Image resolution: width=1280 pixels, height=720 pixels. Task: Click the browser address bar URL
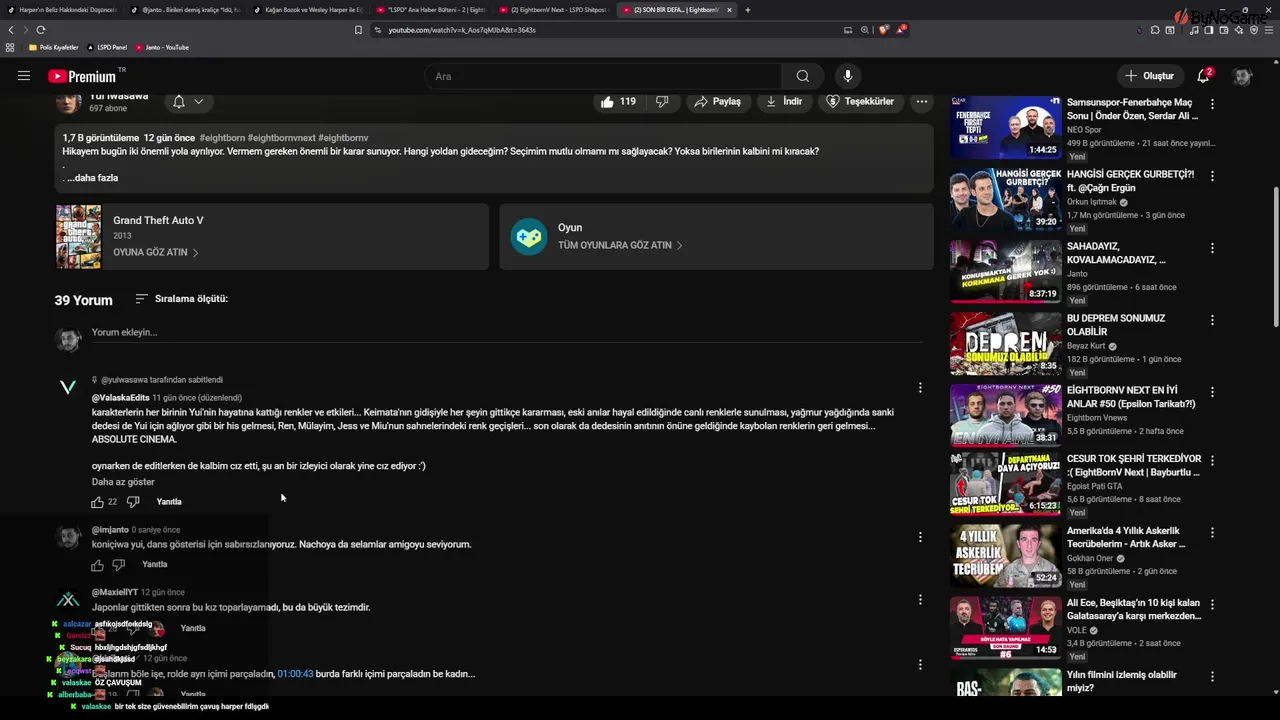(x=462, y=30)
